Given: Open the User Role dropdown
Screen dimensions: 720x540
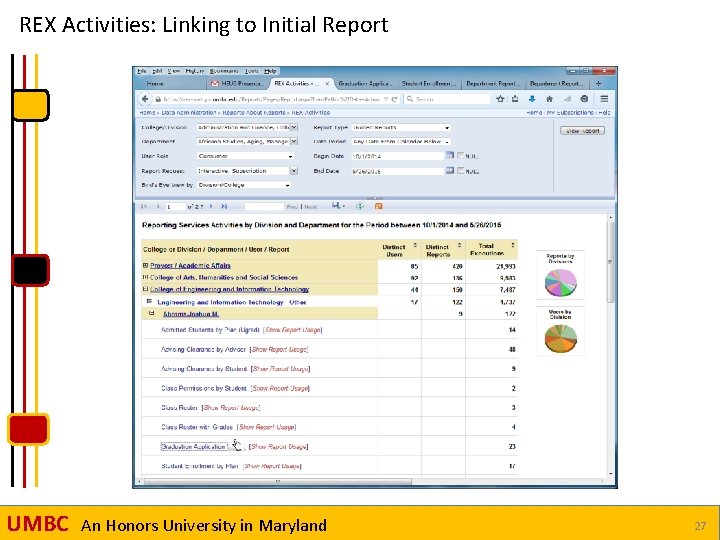Looking at the screenshot, I should click(245, 156).
